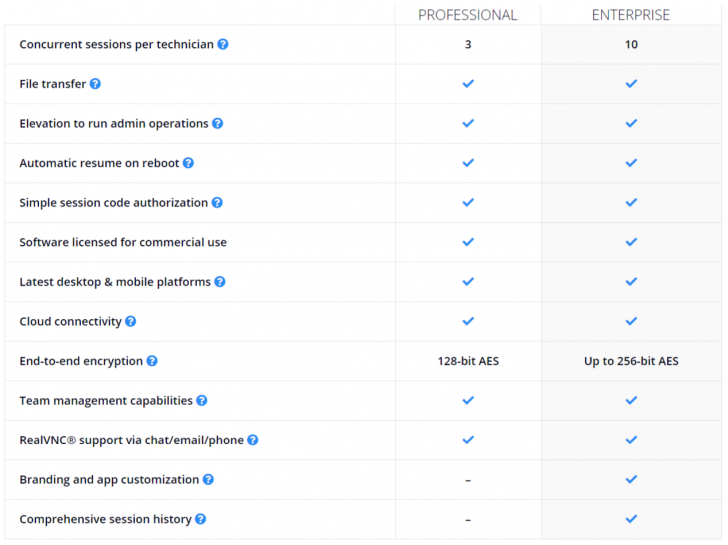This screenshot has width=728, height=545.
Task: Click help icon beside Elevation to run admin operations
Action: pos(218,124)
